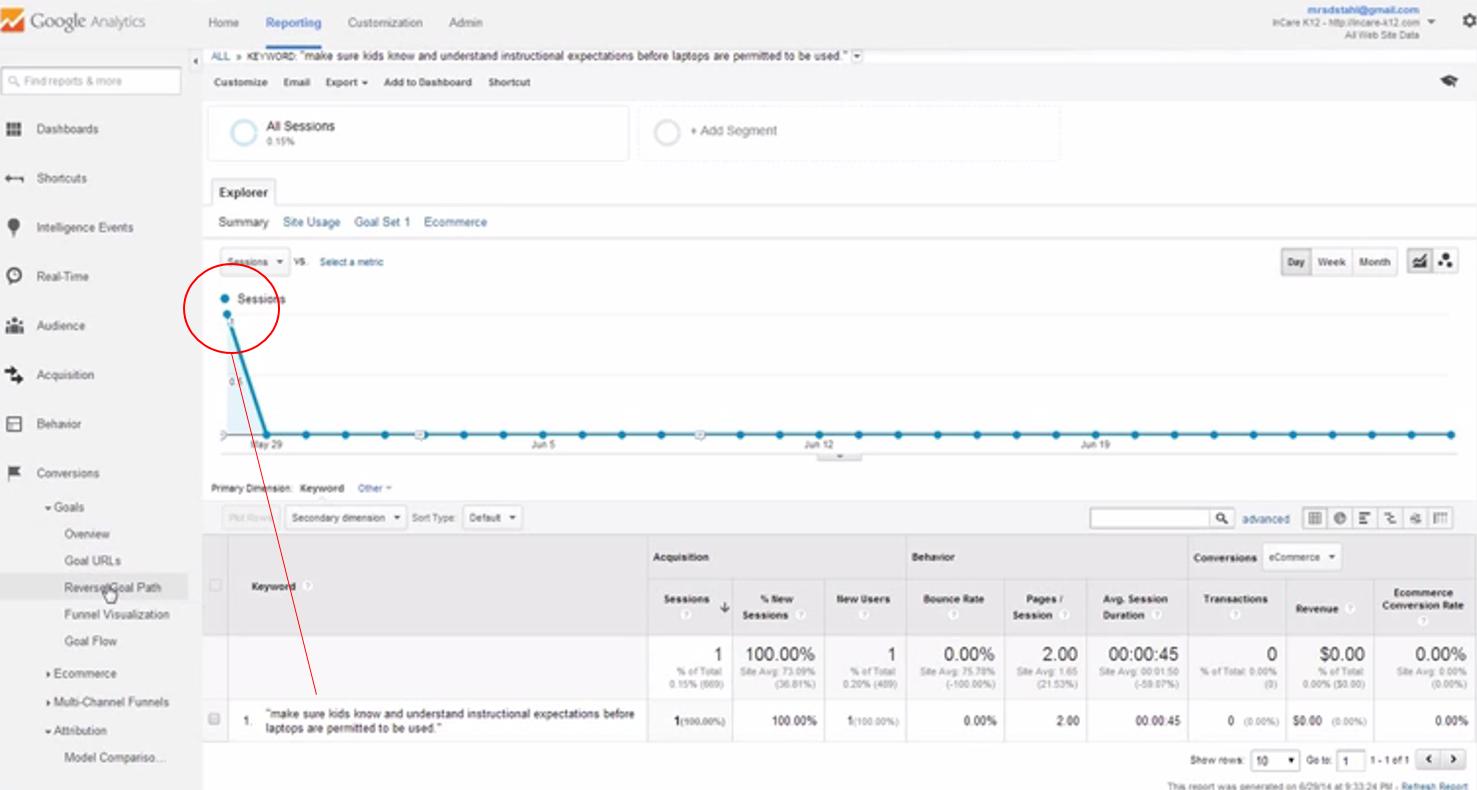
Task: Click Select a metric link
Action: tap(351, 262)
